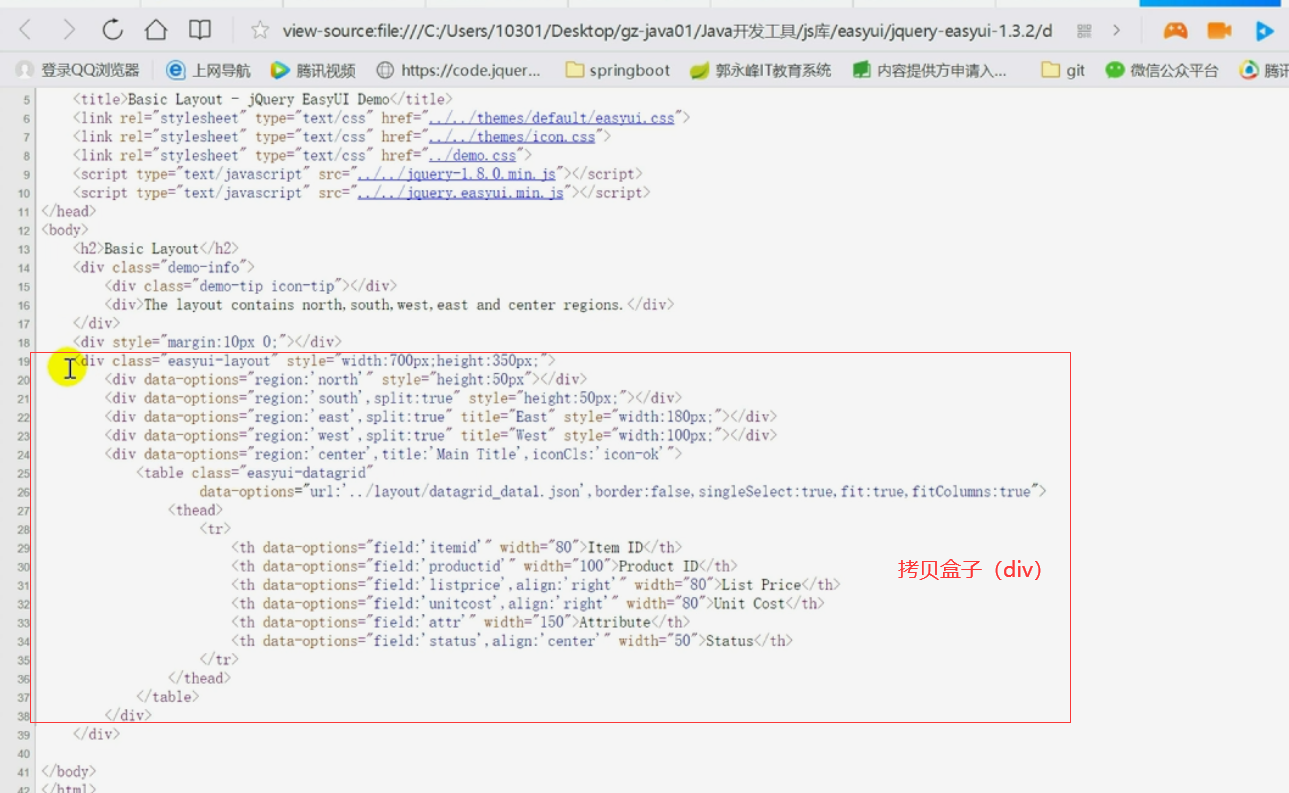Open 郭永峰IT教育系统 bookmark
This screenshot has width=1289, height=793.
(x=761, y=70)
